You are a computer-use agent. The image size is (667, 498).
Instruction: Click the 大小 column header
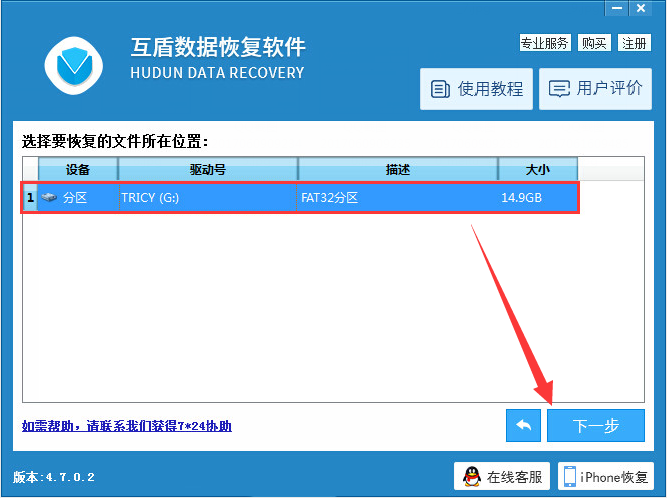(x=538, y=169)
